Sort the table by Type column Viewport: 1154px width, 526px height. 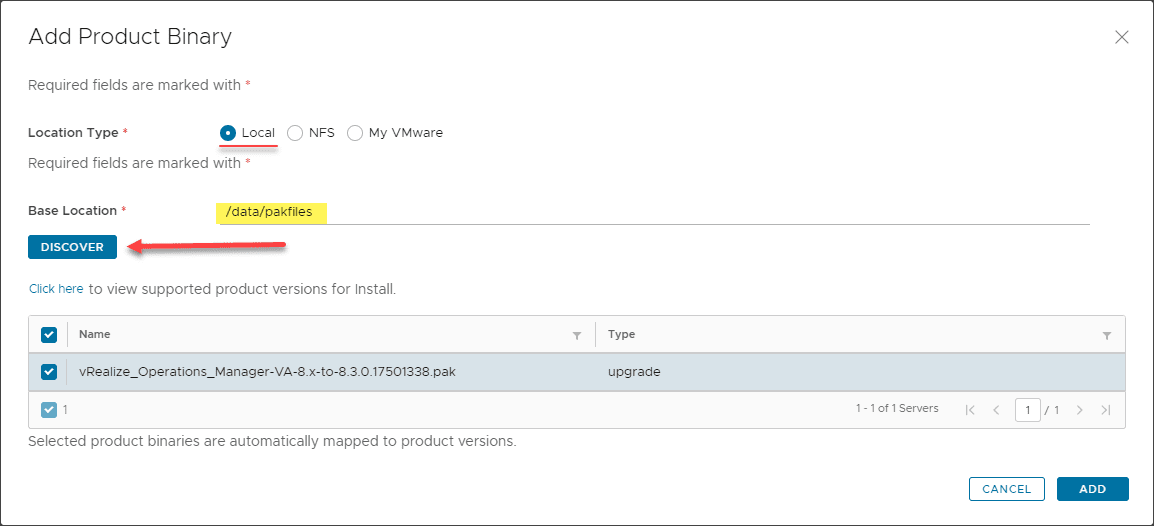tap(621, 335)
